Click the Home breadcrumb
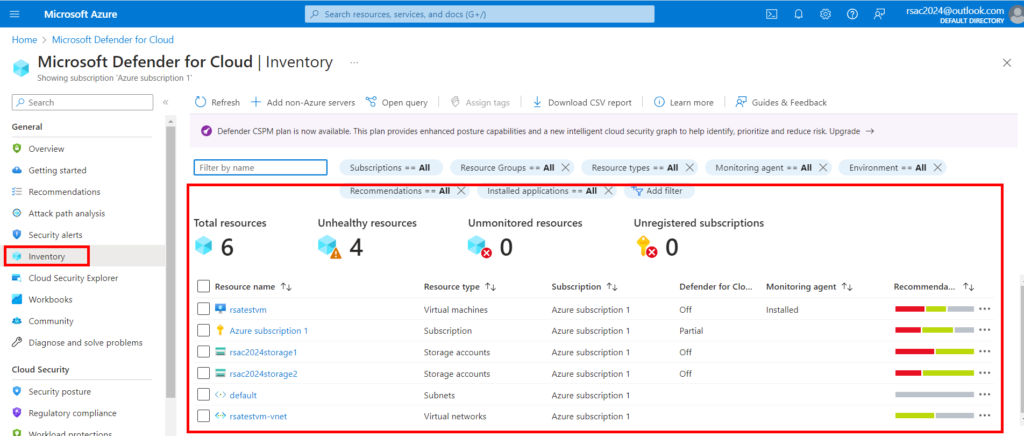The width and height of the screenshot is (1024, 436). [24, 40]
